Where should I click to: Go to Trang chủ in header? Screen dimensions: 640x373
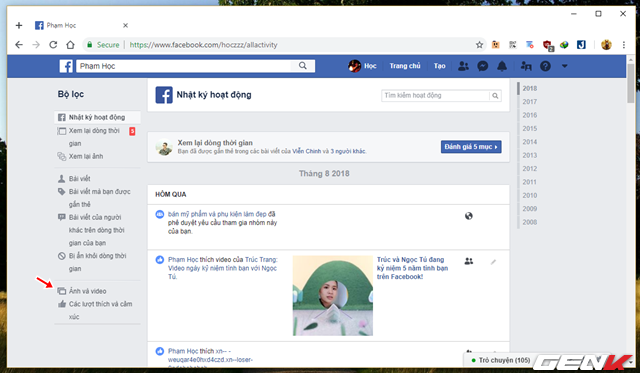404,66
